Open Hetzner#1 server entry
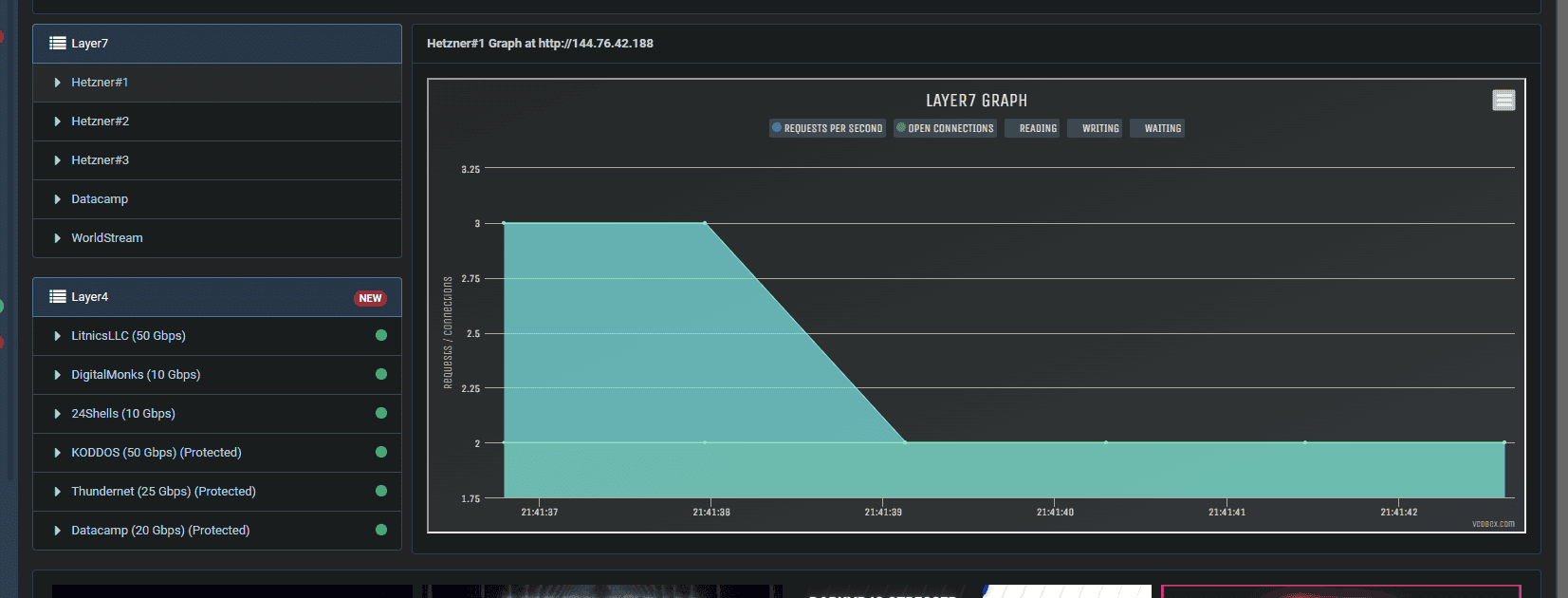 [217, 83]
